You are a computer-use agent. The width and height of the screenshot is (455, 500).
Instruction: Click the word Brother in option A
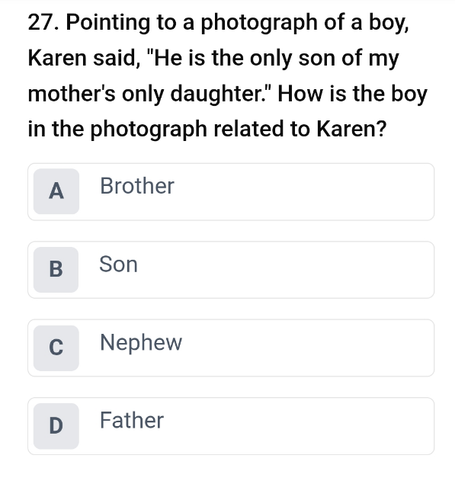(x=137, y=186)
